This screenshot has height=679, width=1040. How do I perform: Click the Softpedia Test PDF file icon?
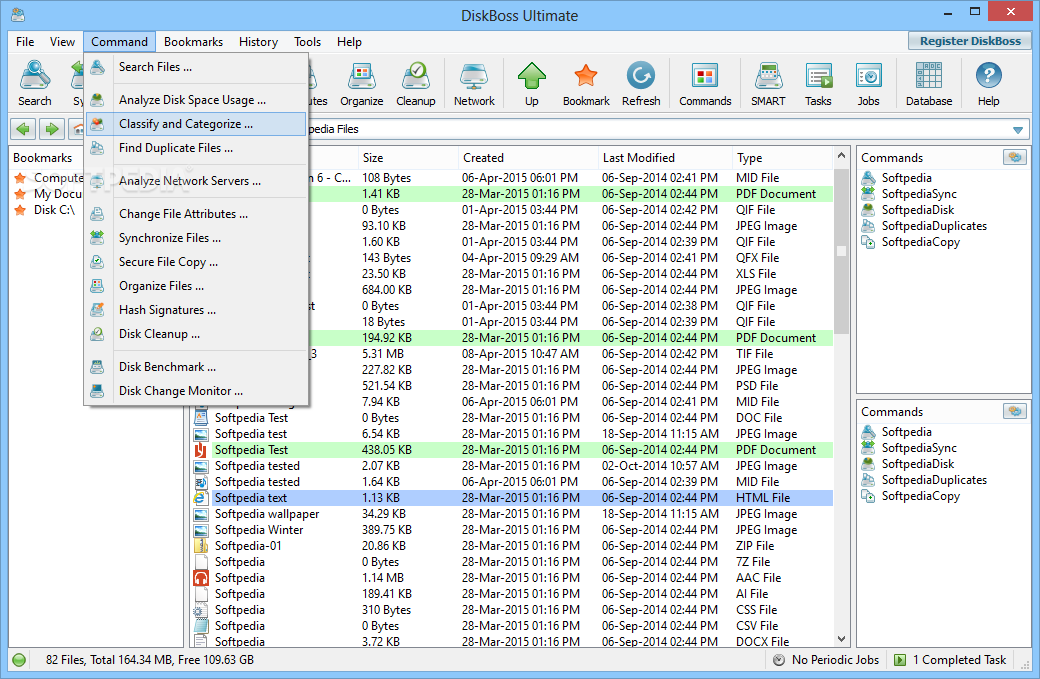pos(201,450)
